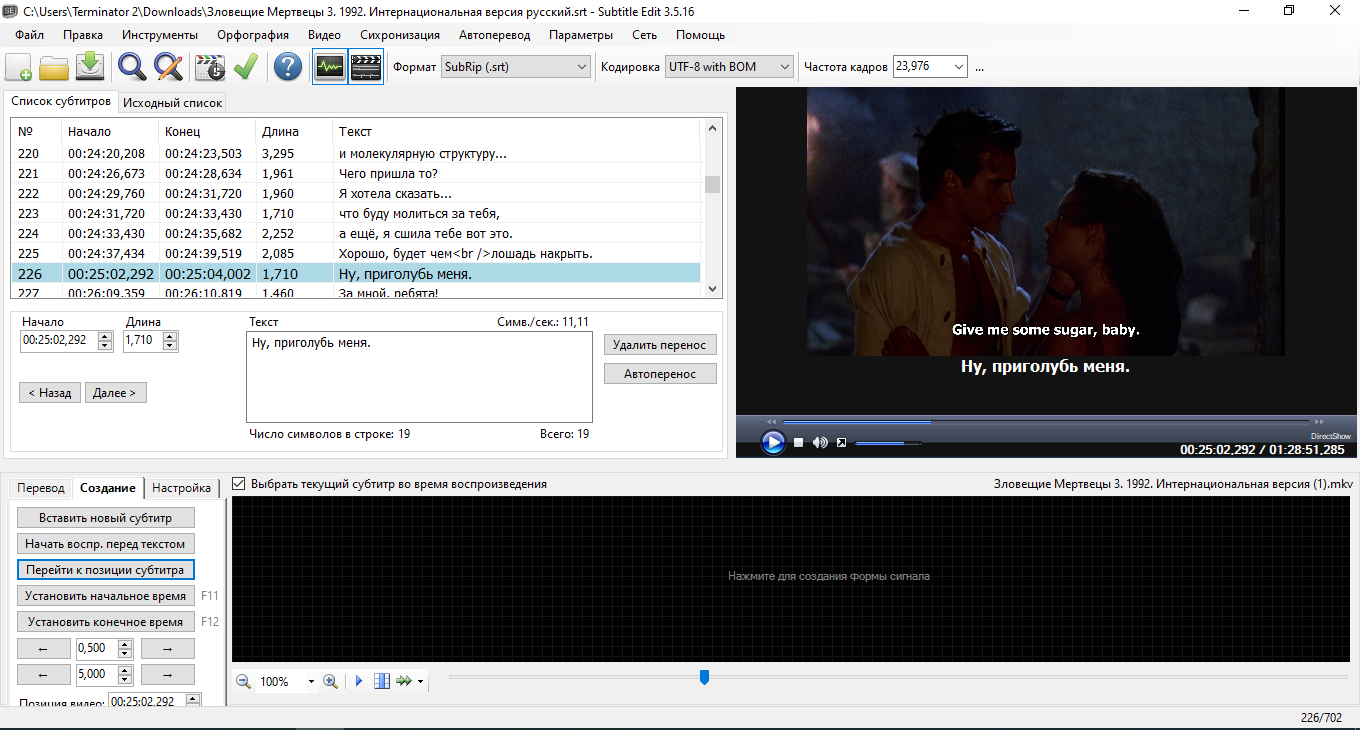Zoom in the waveform magnifier plus

[330, 681]
